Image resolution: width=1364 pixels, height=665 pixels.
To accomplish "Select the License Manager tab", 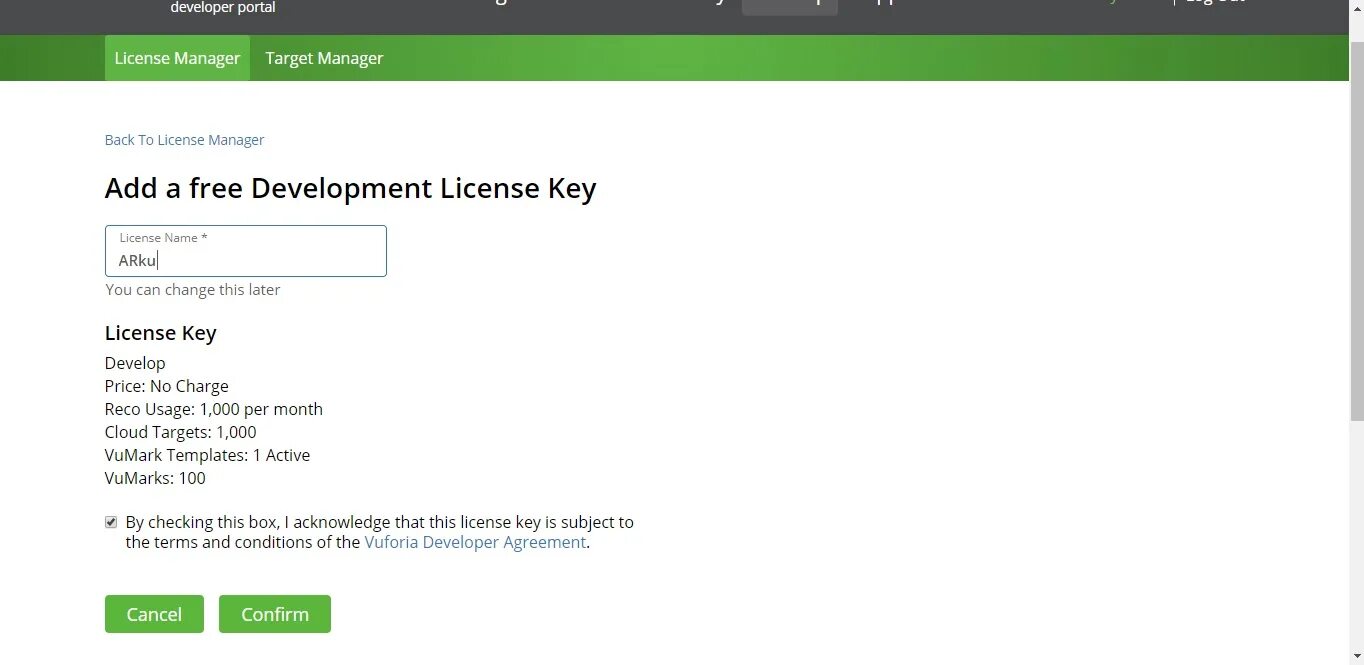I will (177, 58).
